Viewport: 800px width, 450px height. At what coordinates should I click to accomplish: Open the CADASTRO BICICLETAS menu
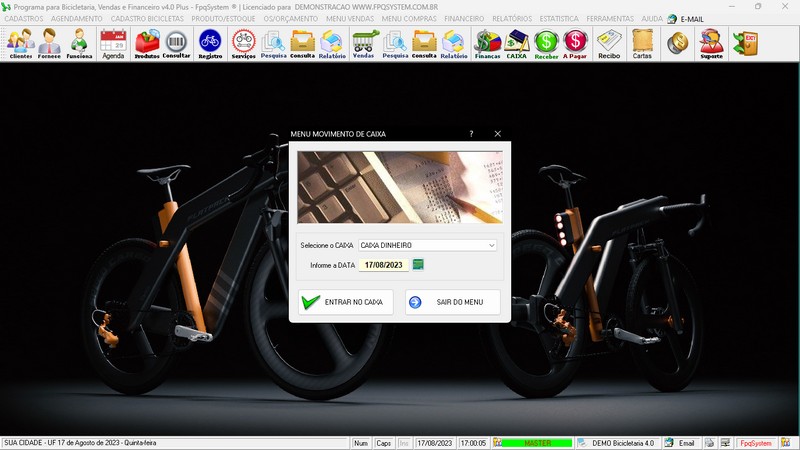click(147, 18)
